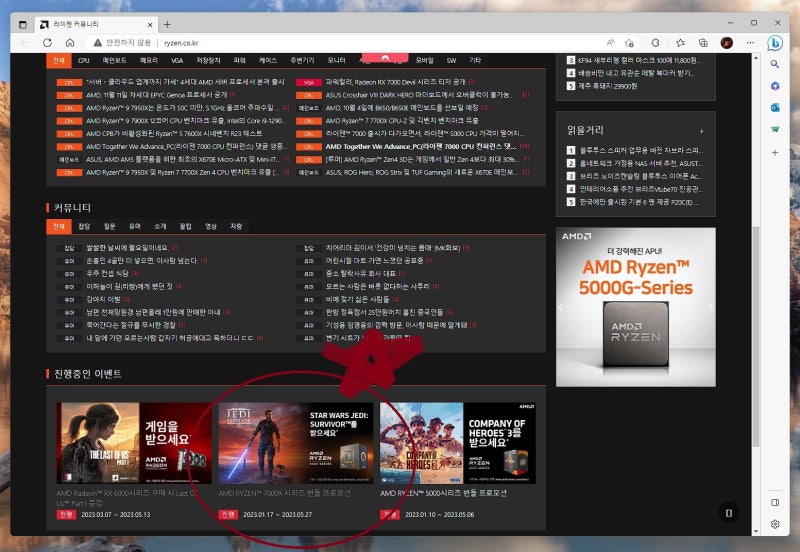Switch community list to 자랑 tab
Screen dimensions: 800x552
tap(236, 226)
